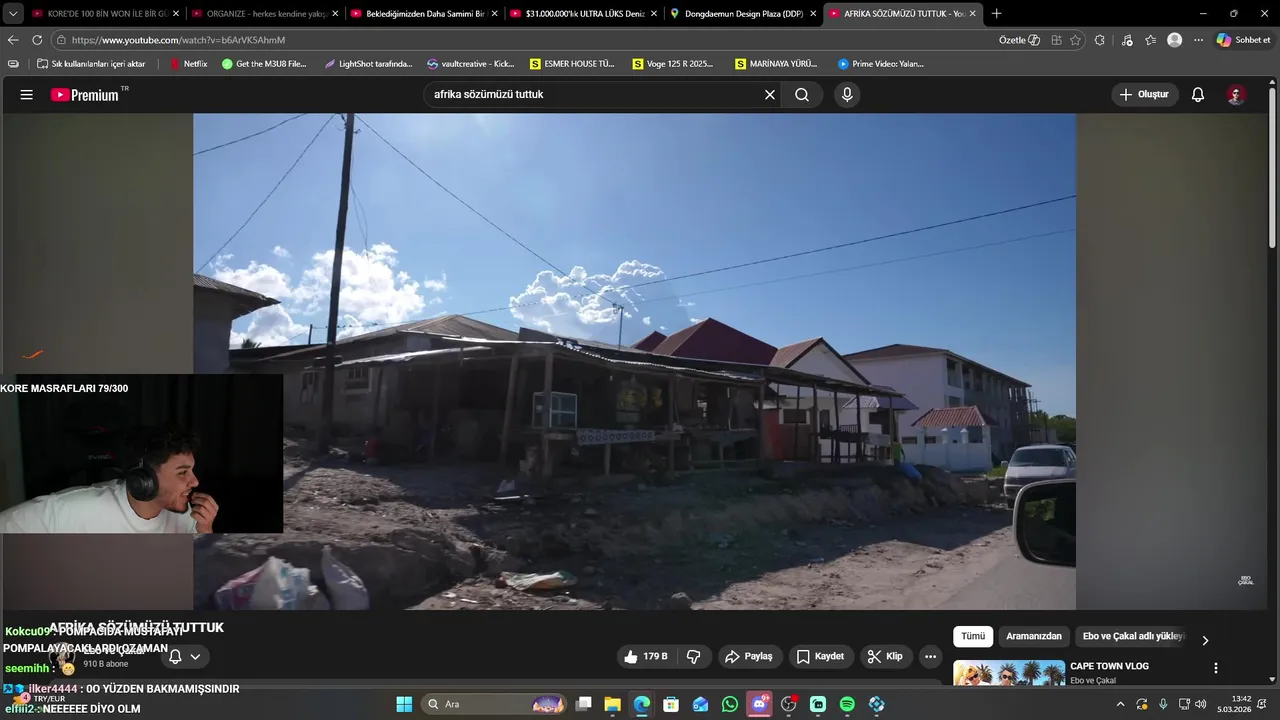Go back with the browser back arrow
Image resolution: width=1280 pixels, height=720 pixels.
pos(13,40)
